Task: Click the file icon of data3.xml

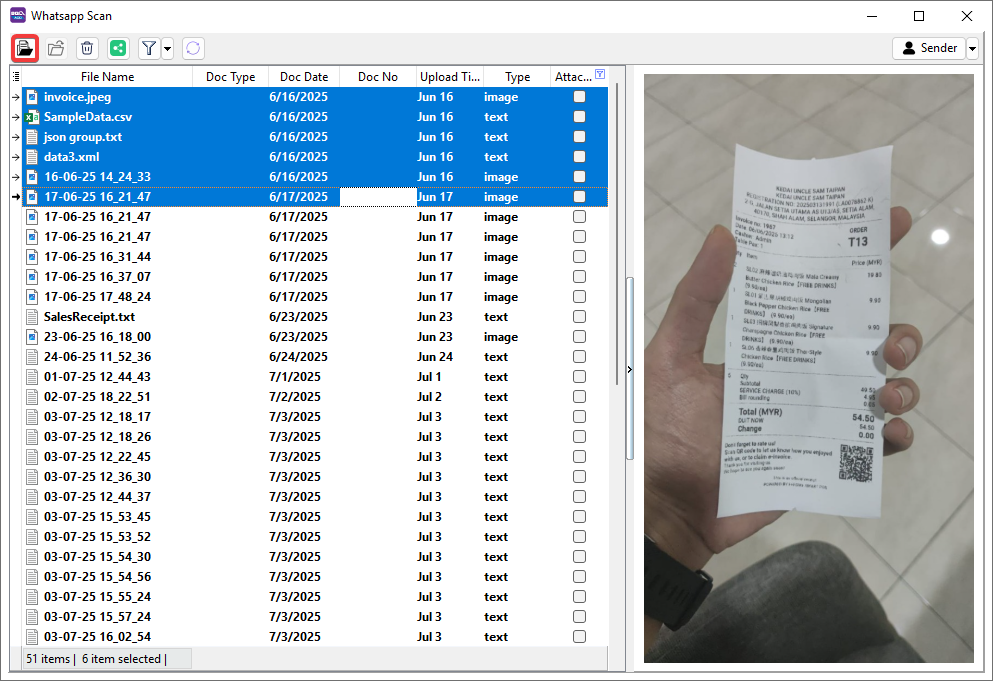Action: coord(32,156)
